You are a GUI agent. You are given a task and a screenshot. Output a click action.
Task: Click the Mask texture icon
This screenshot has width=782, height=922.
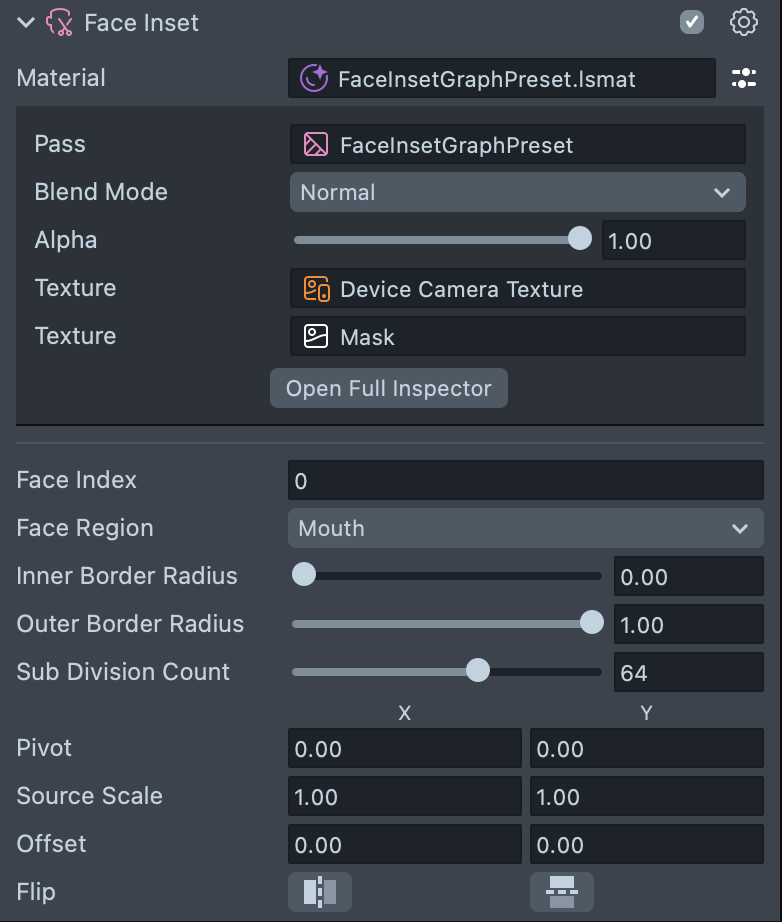[316, 337]
